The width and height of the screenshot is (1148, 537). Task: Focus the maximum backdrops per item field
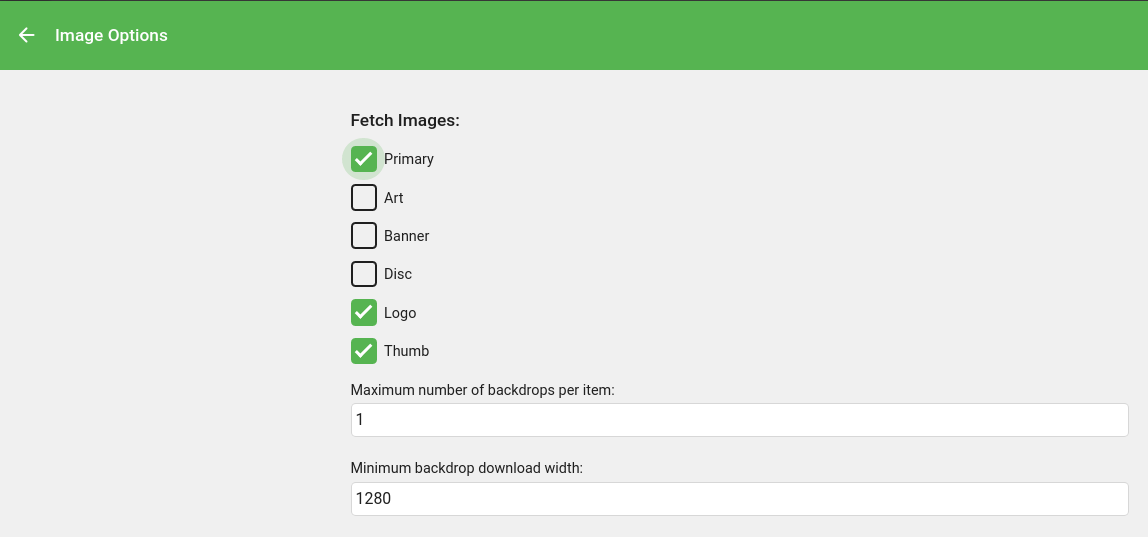click(x=739, y=420)
